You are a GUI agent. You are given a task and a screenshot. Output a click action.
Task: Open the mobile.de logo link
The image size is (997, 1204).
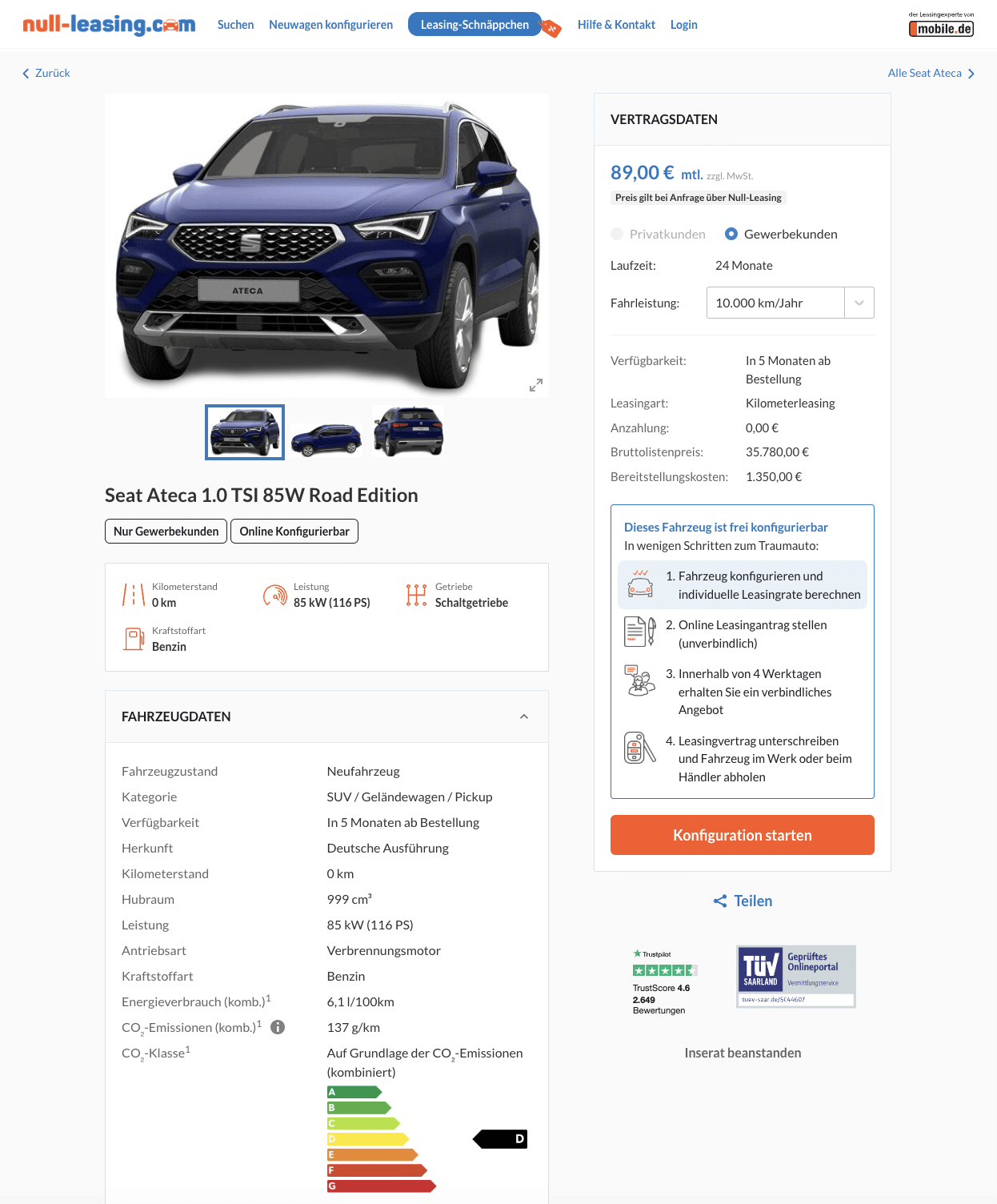click(941, 25)
